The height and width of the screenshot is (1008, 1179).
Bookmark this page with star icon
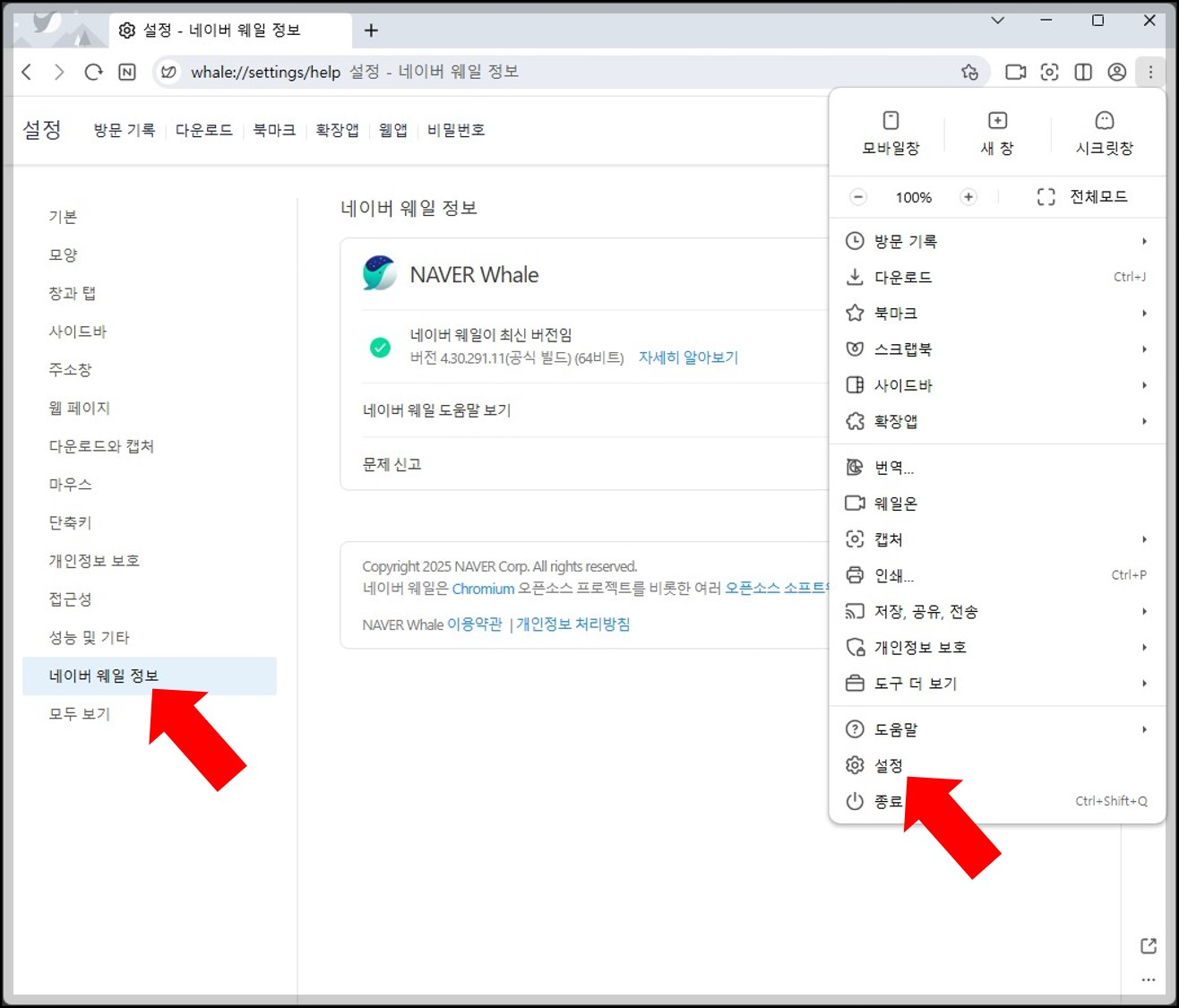969,72
